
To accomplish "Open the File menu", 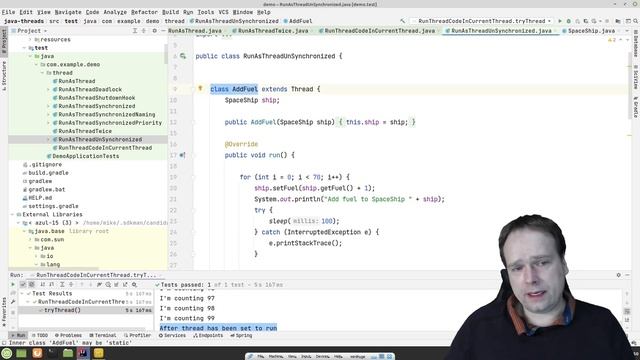I will coord(8,12).
